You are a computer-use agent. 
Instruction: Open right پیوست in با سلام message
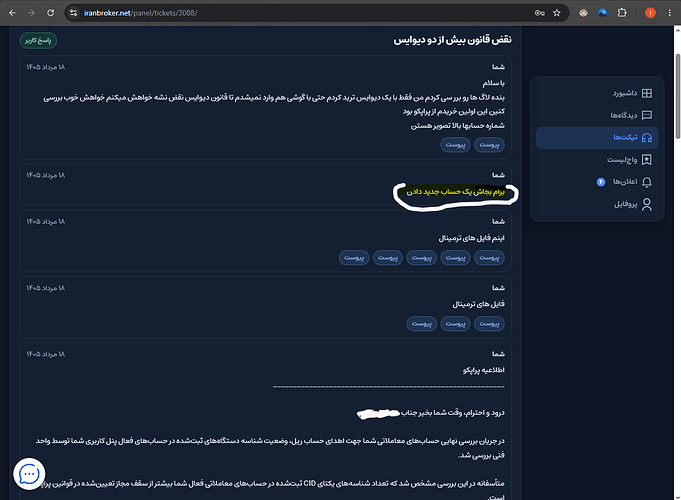tap(489, 145)
